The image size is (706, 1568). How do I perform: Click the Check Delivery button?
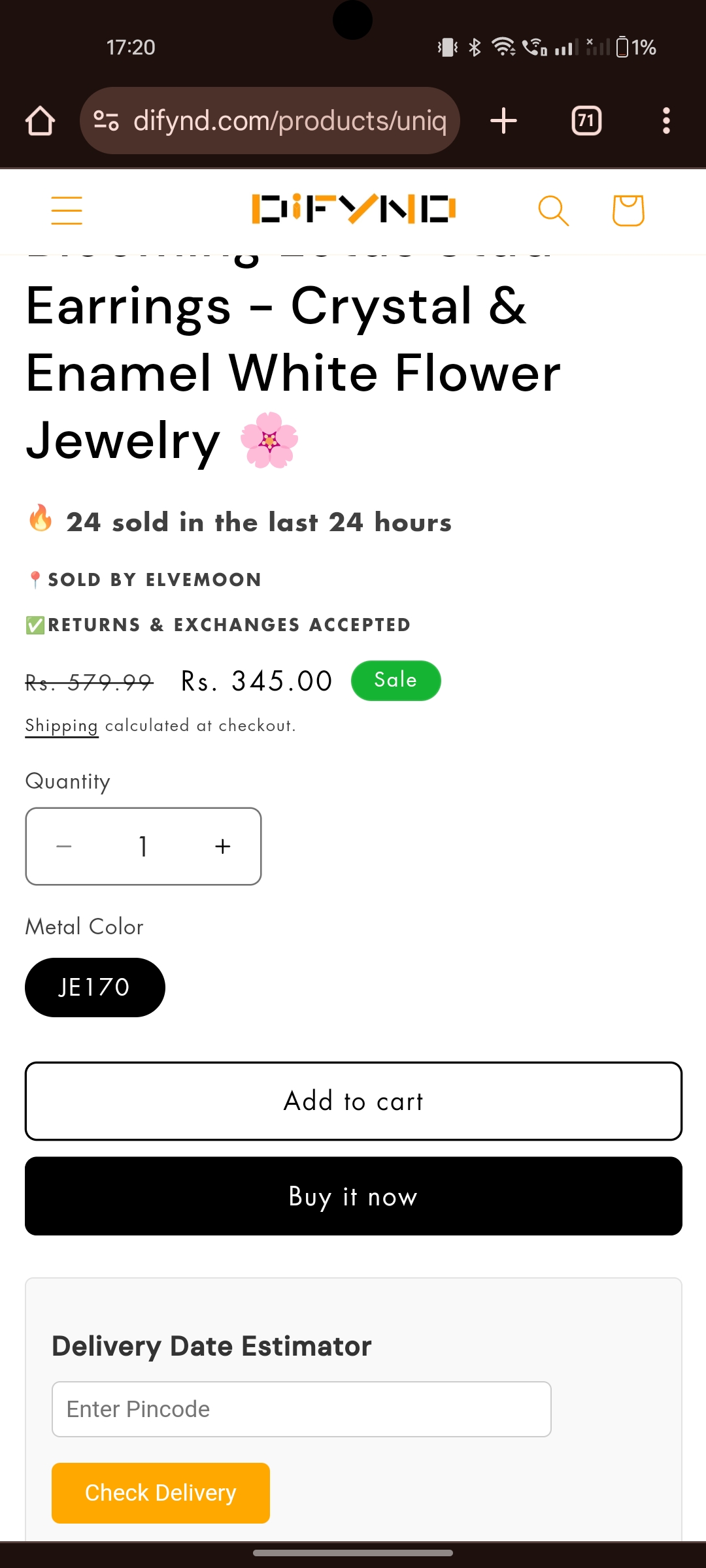pyautogui.click(x=161, y=1493)
